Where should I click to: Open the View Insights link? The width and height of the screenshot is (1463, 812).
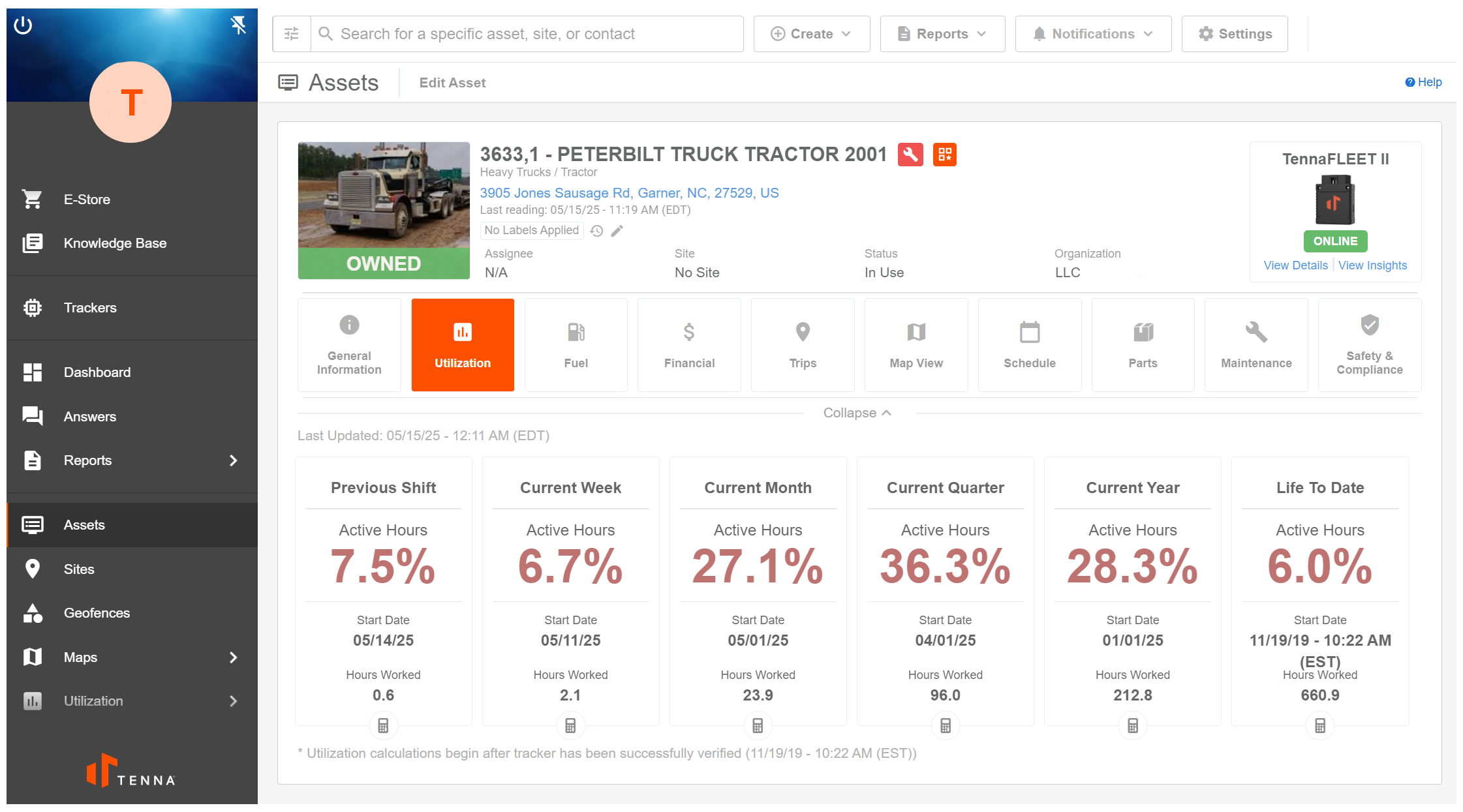pyautogui.click(x=1372, y=265)
